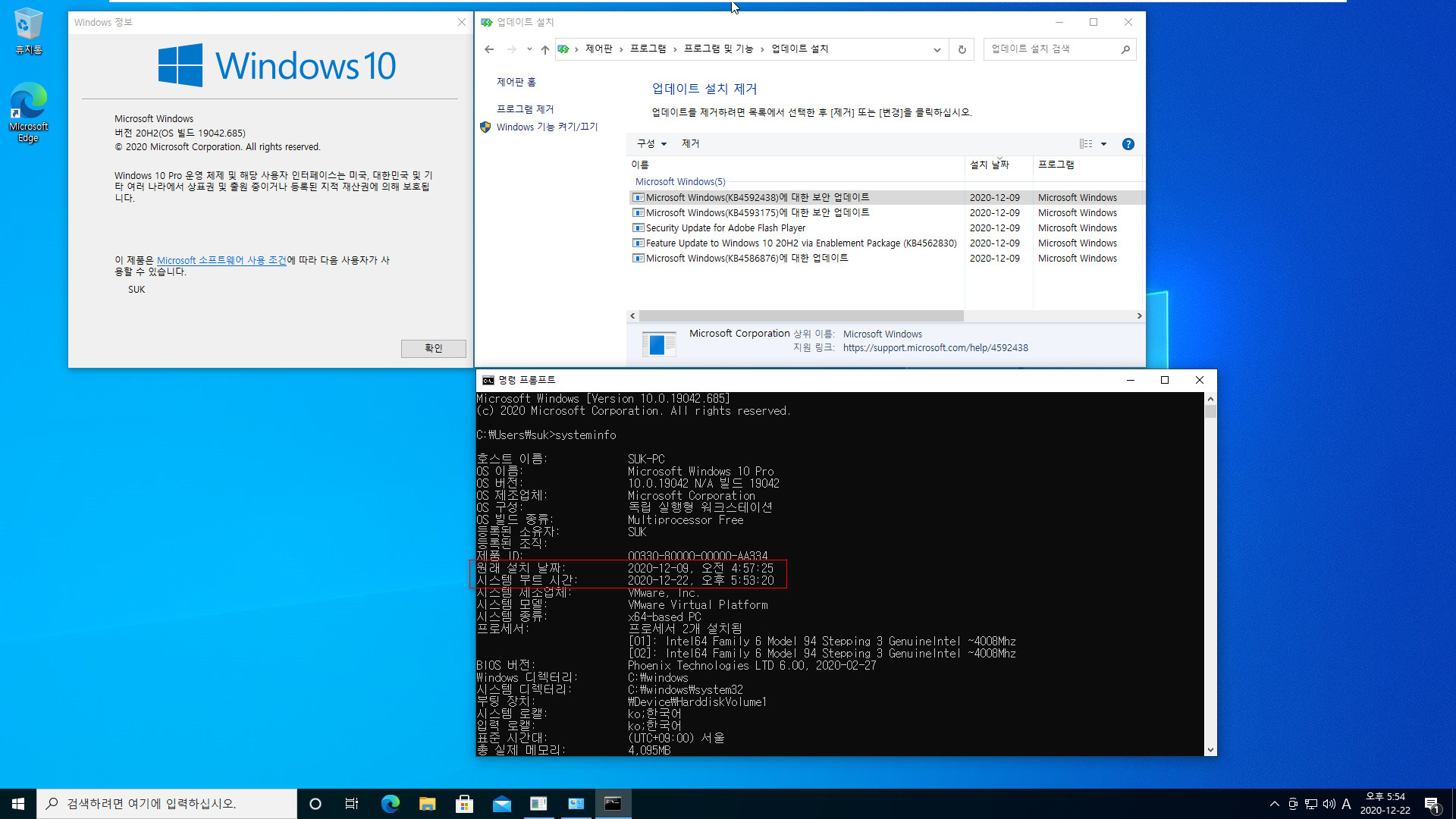Select KB4593175 security update row
This screenshot has width=1456, height=819.
(x=886, y=213)
